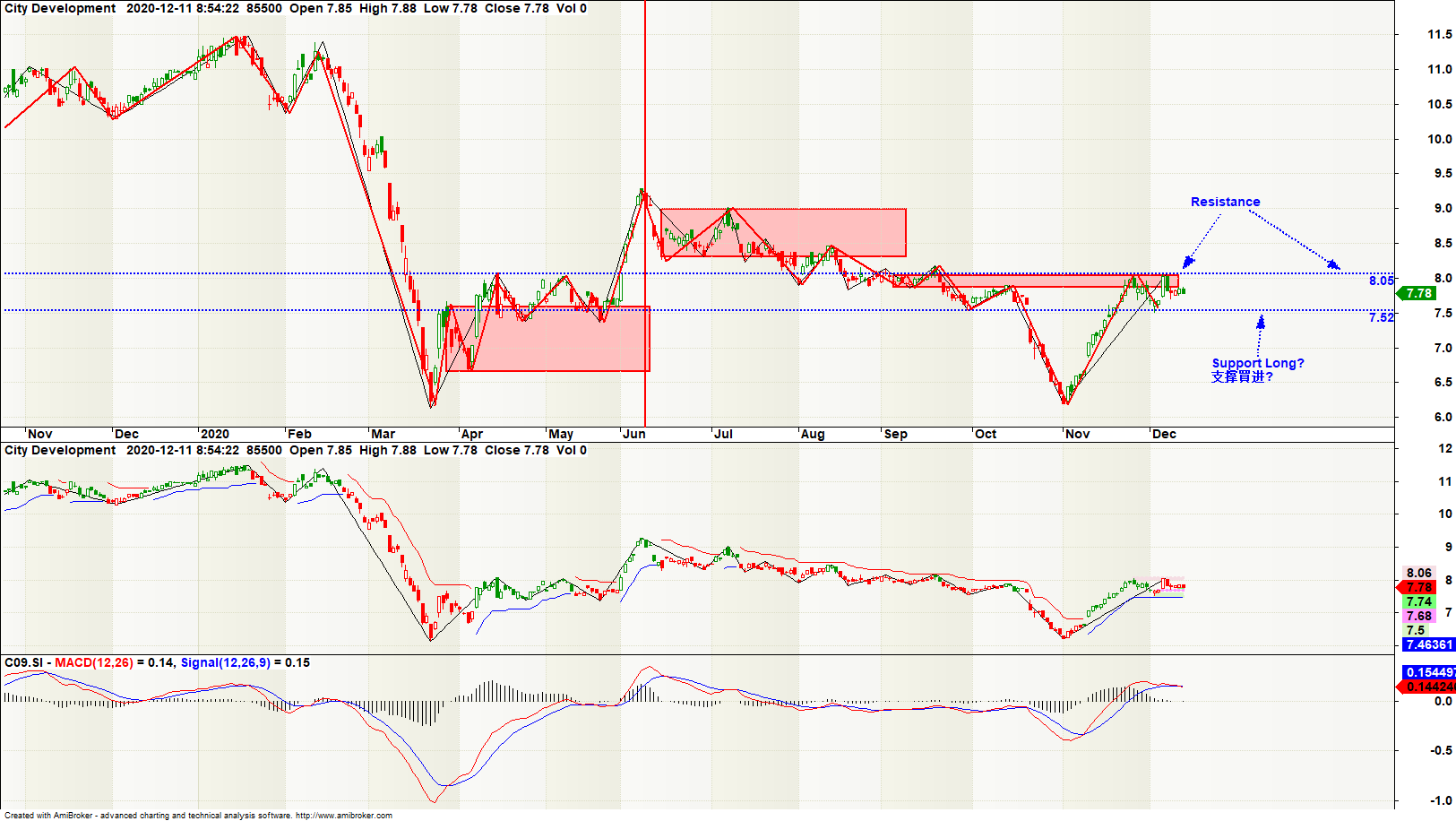Click the "C09.SI" ticker label
The height and width of the screenshot is (821, 1456).
(x=23, y=662)
